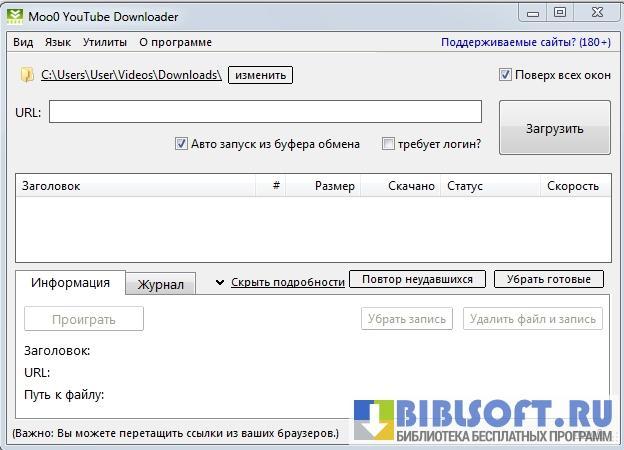Click the Убрать готовые button
Screen dimensions: 624x450
tap(548, 279)
